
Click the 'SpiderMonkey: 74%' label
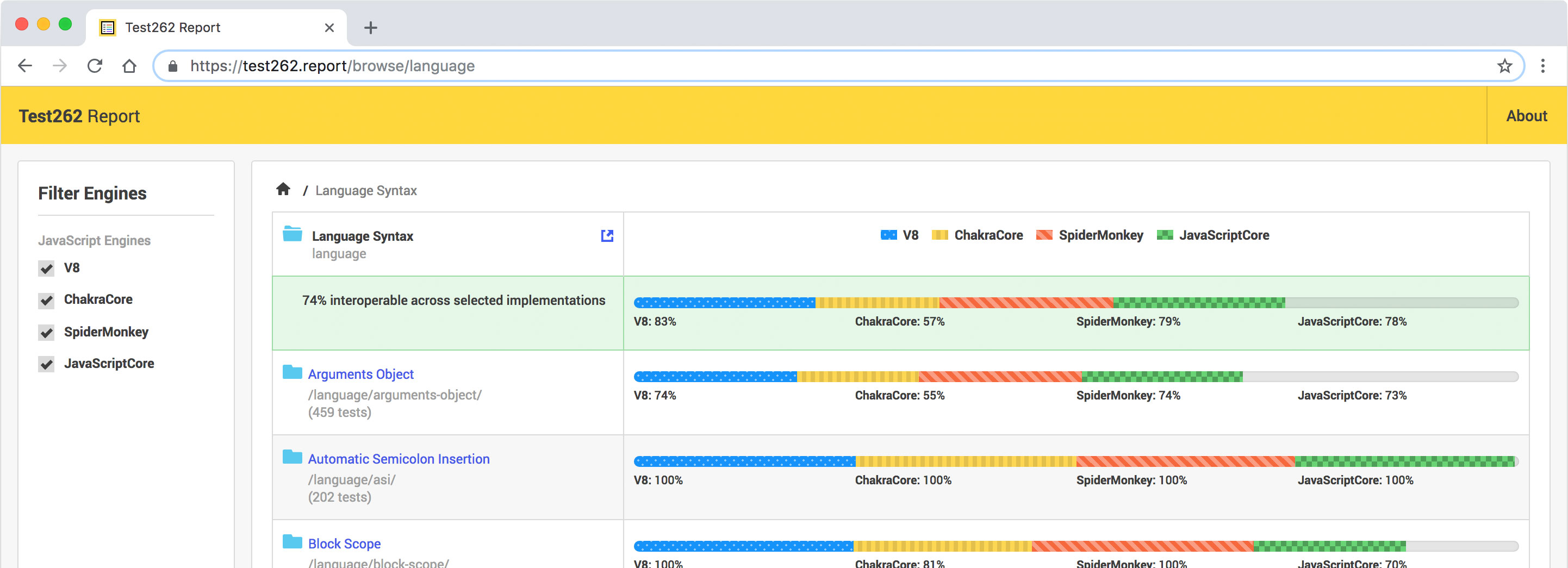[x=1128, y=396]
